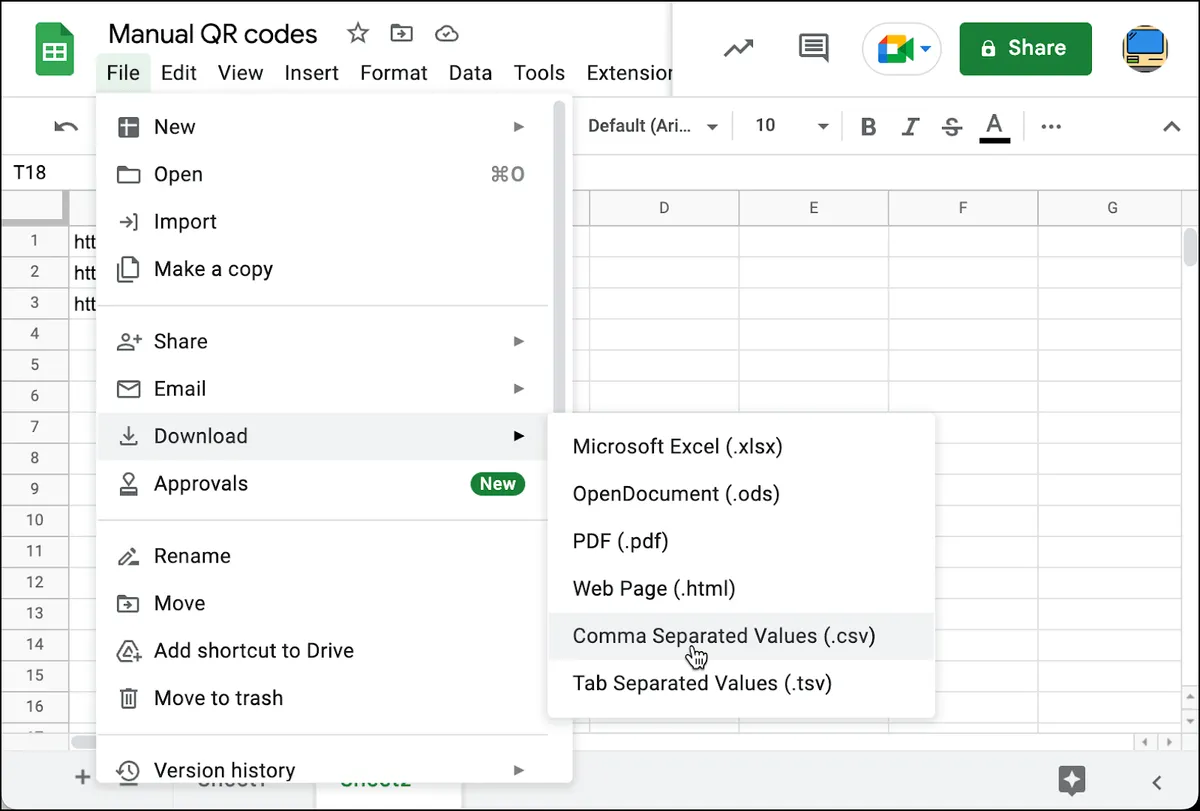Open the font size dropdown
The height and width of the screenshot is (811, 1200).
791,126
